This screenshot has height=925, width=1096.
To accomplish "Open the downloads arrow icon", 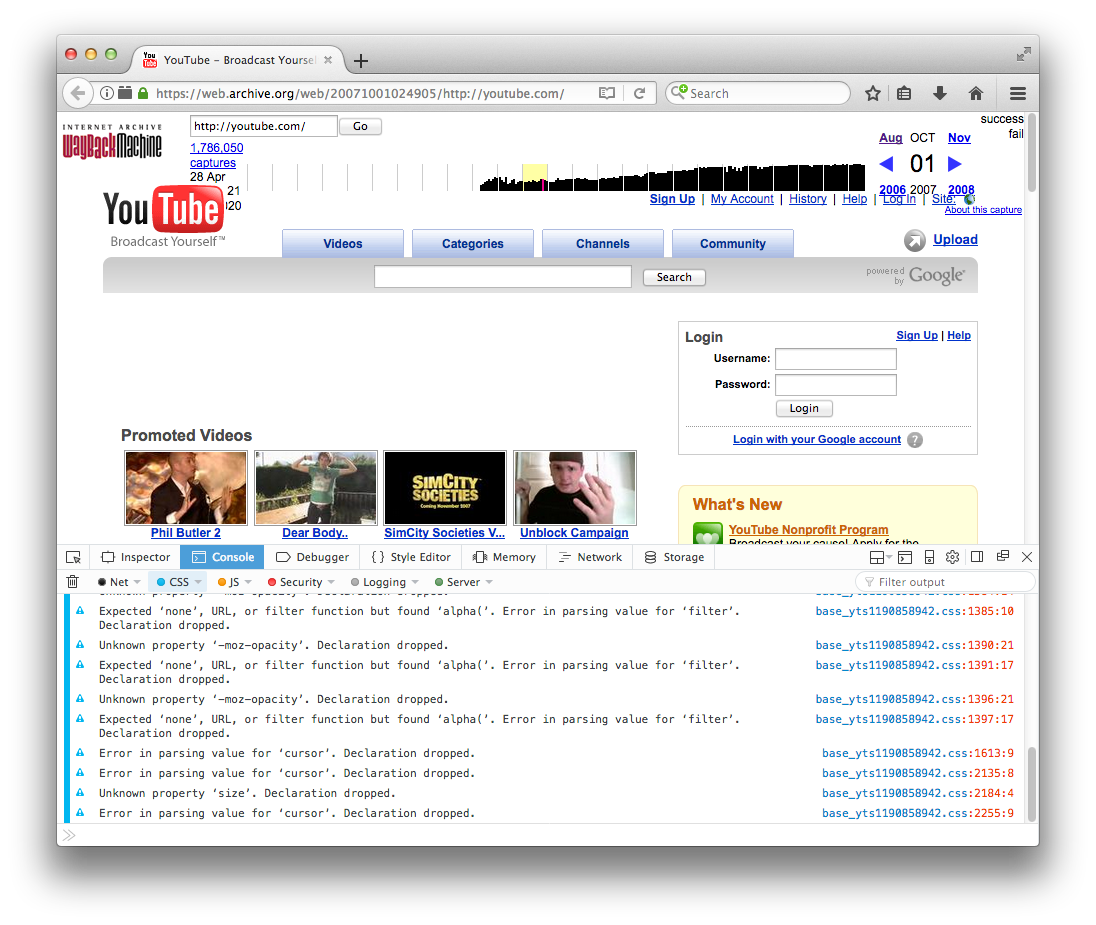I will 939,93.
